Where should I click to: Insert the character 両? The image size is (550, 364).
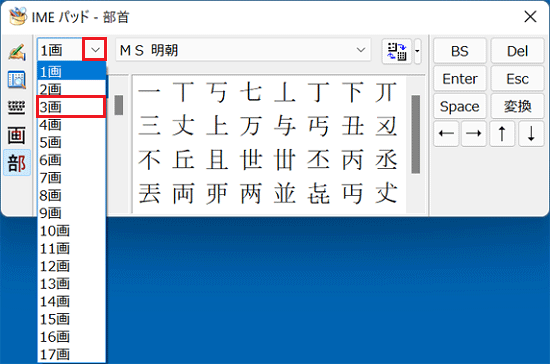(183, 193)
